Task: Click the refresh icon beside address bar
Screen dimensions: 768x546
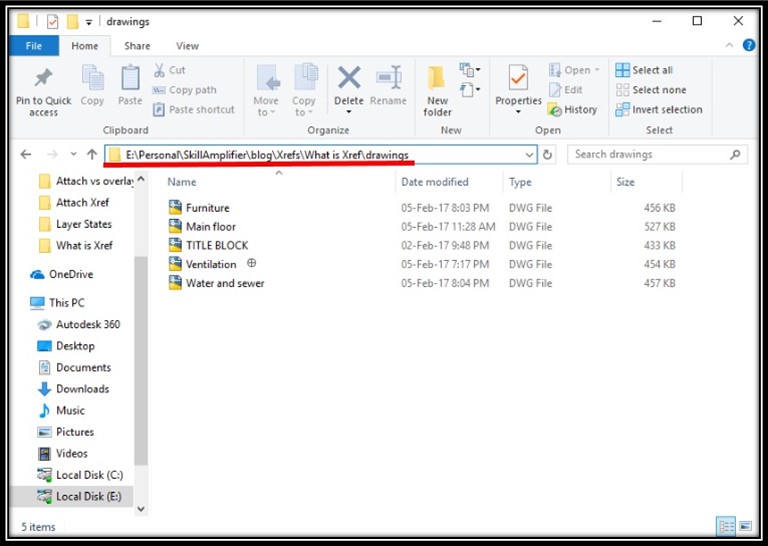Action: [548, 155]
